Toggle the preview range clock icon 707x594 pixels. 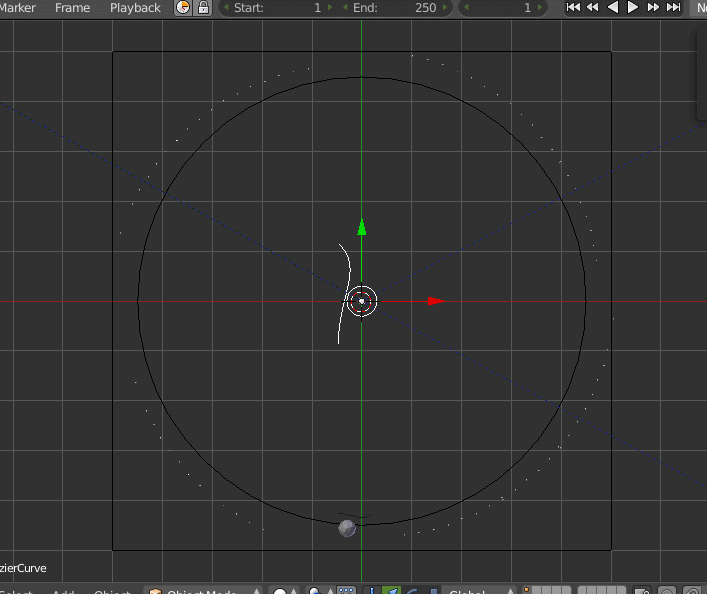pos(183,8)
